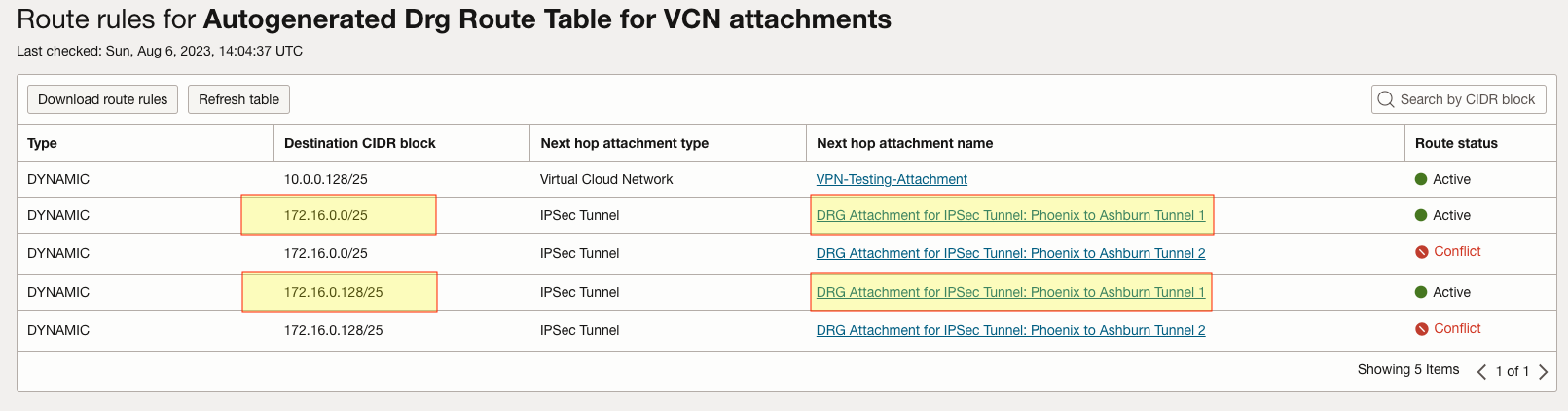Open Tunnel 2 attachment link for 172.16.0.0/25
1568x411 pixels.
pyautogui.click(x=1010, y=253)
